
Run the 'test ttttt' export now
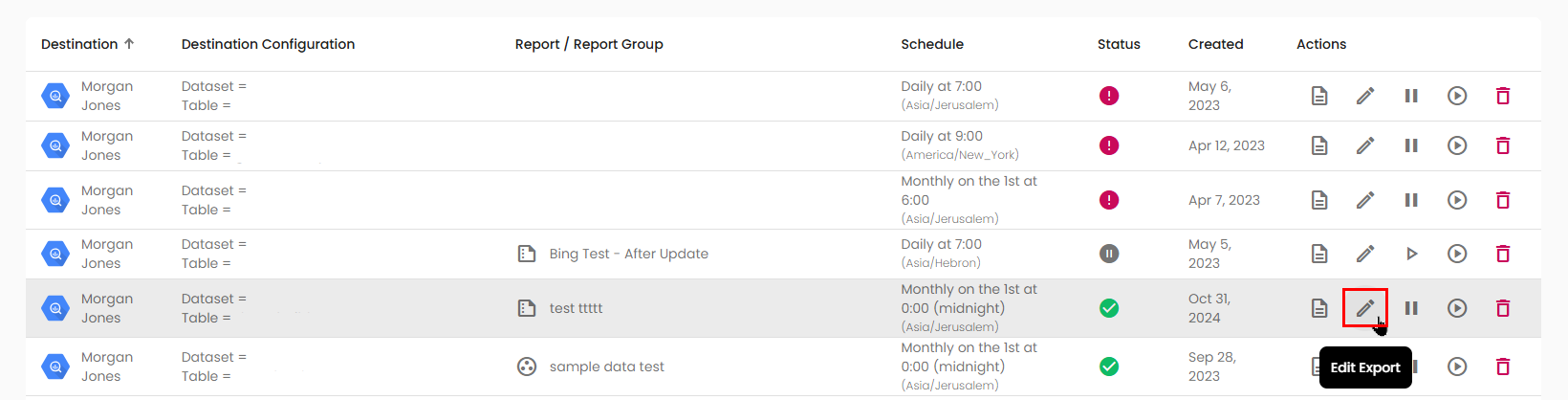1456,308
